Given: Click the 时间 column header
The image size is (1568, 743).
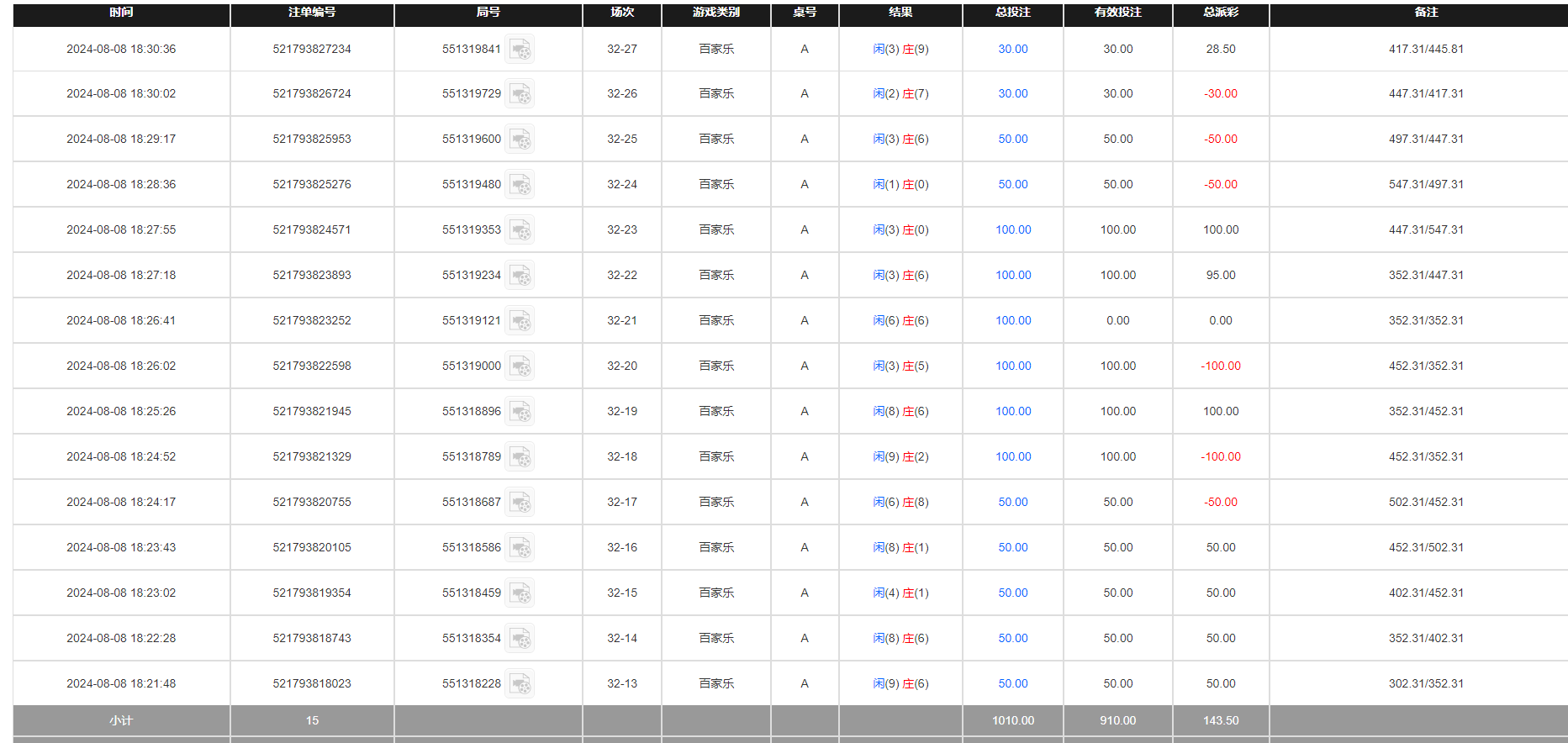Looking at the screenshot, I should click(121, 13).
